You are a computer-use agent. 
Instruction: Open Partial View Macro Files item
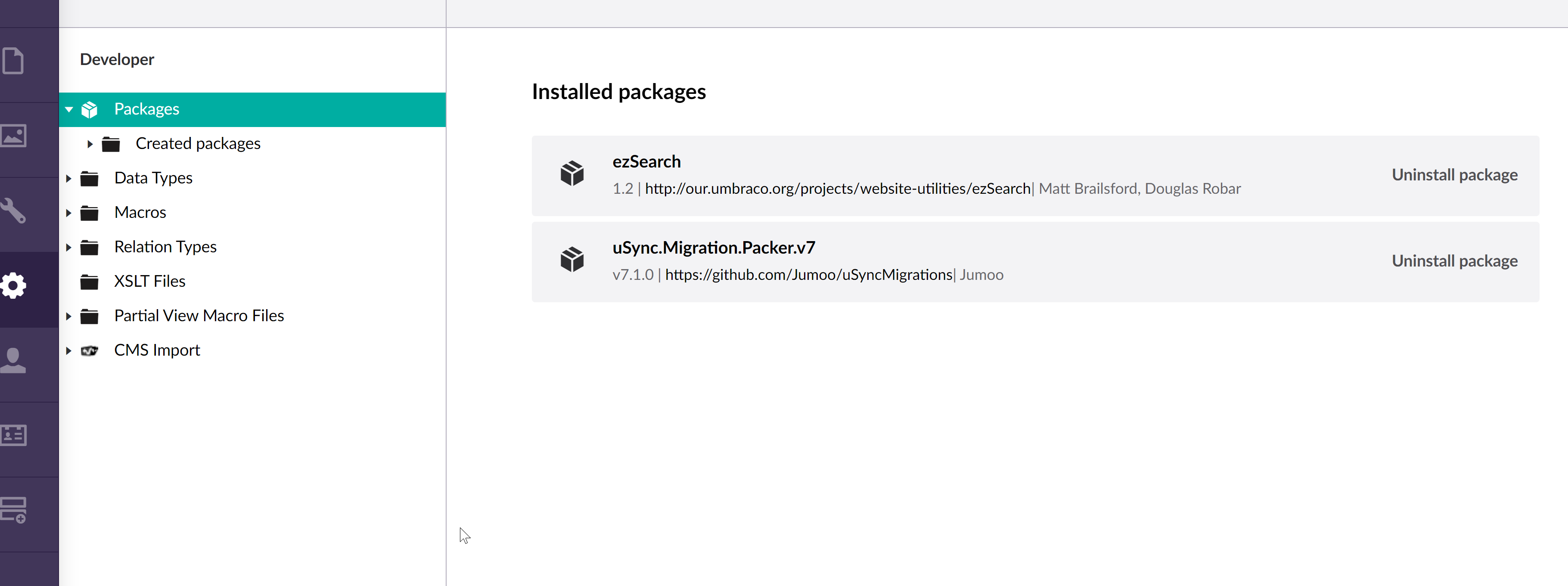199,316
